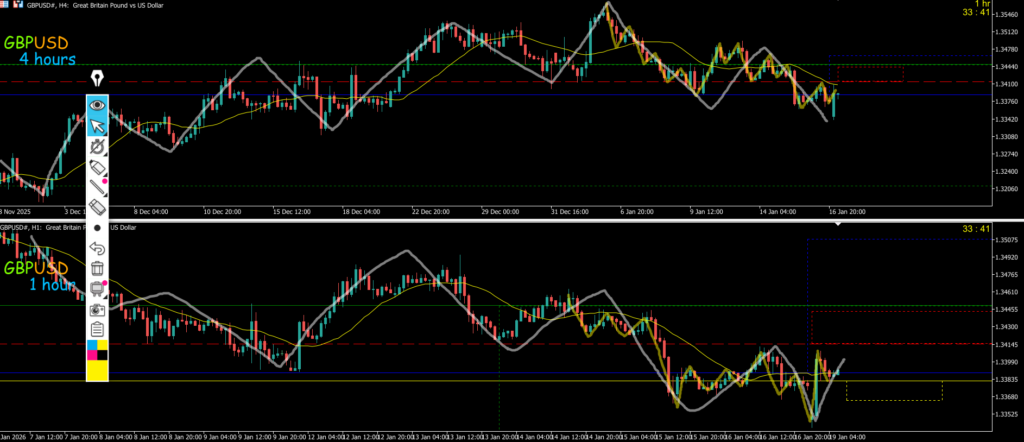
Task: Pick the cyan color swatch
Action: point(92,345)
